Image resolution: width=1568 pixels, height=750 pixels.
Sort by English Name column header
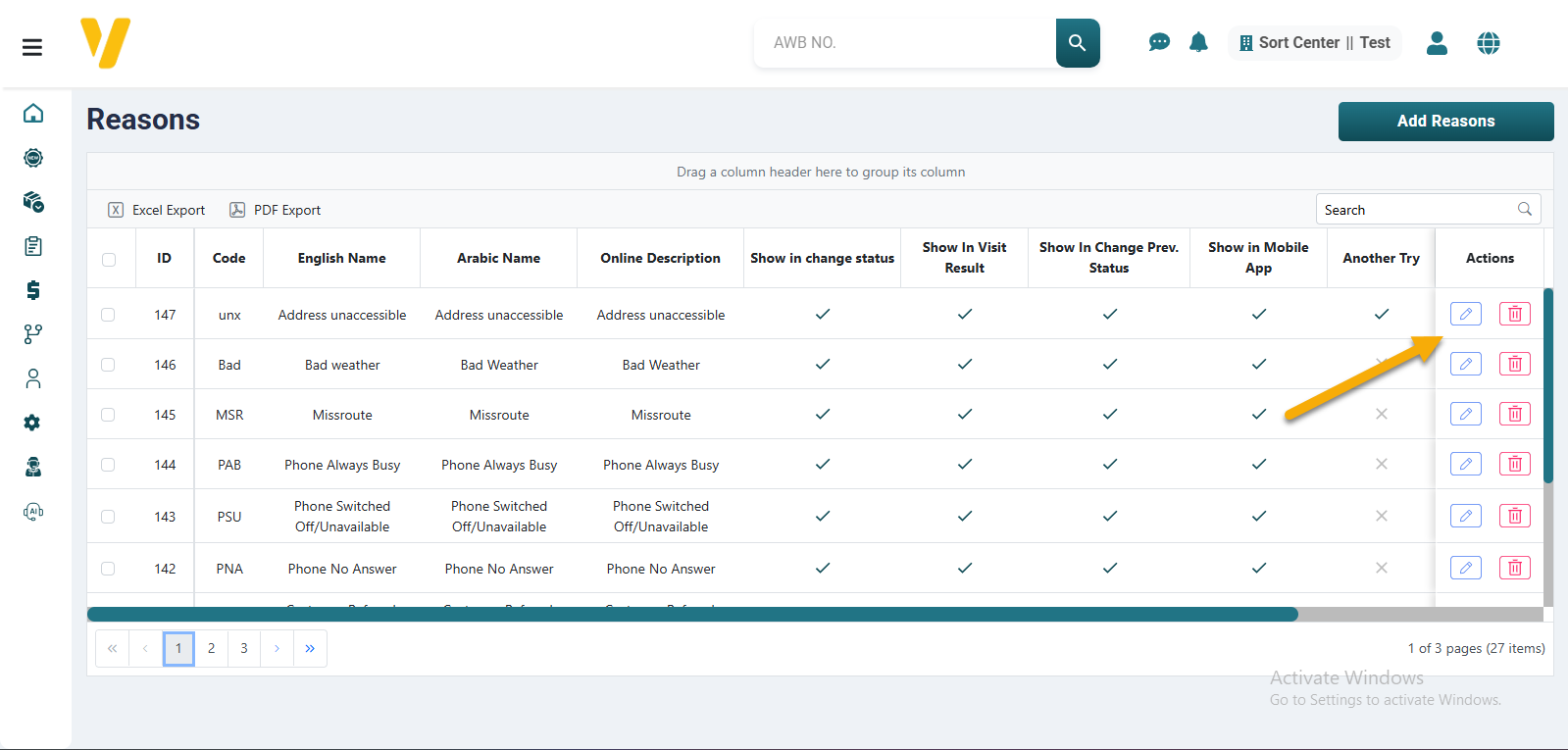coord(341,258)
